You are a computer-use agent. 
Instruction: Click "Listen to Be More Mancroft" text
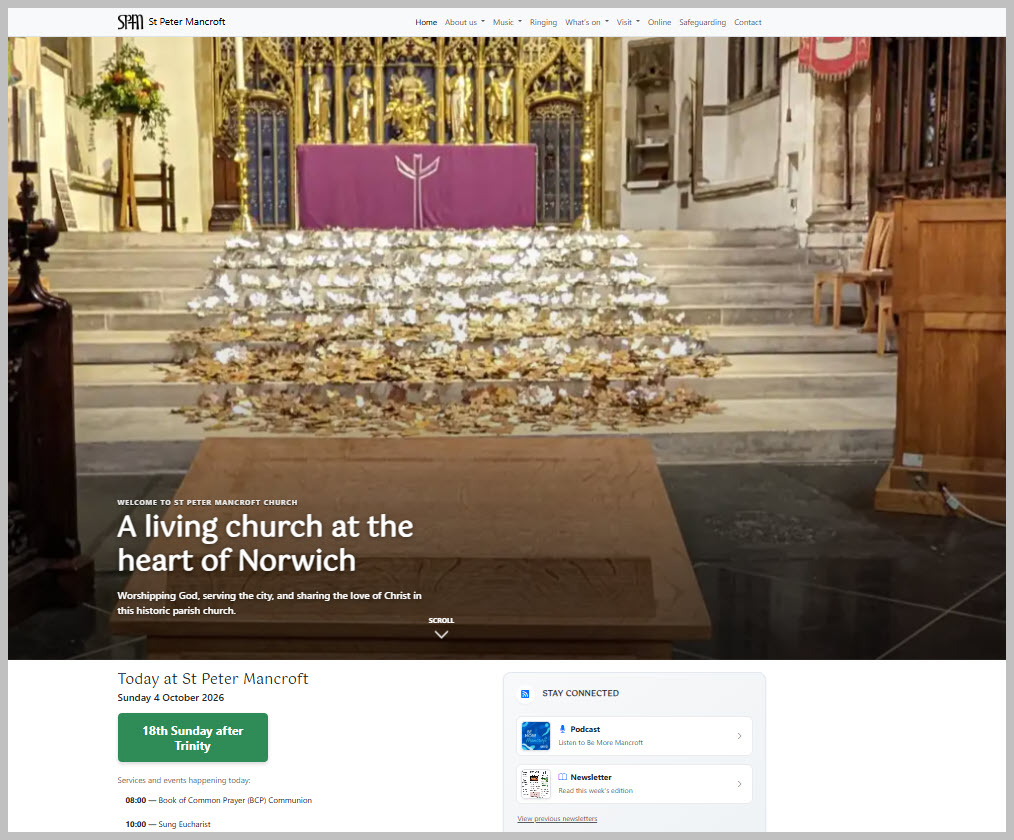(x=601, y=742)
